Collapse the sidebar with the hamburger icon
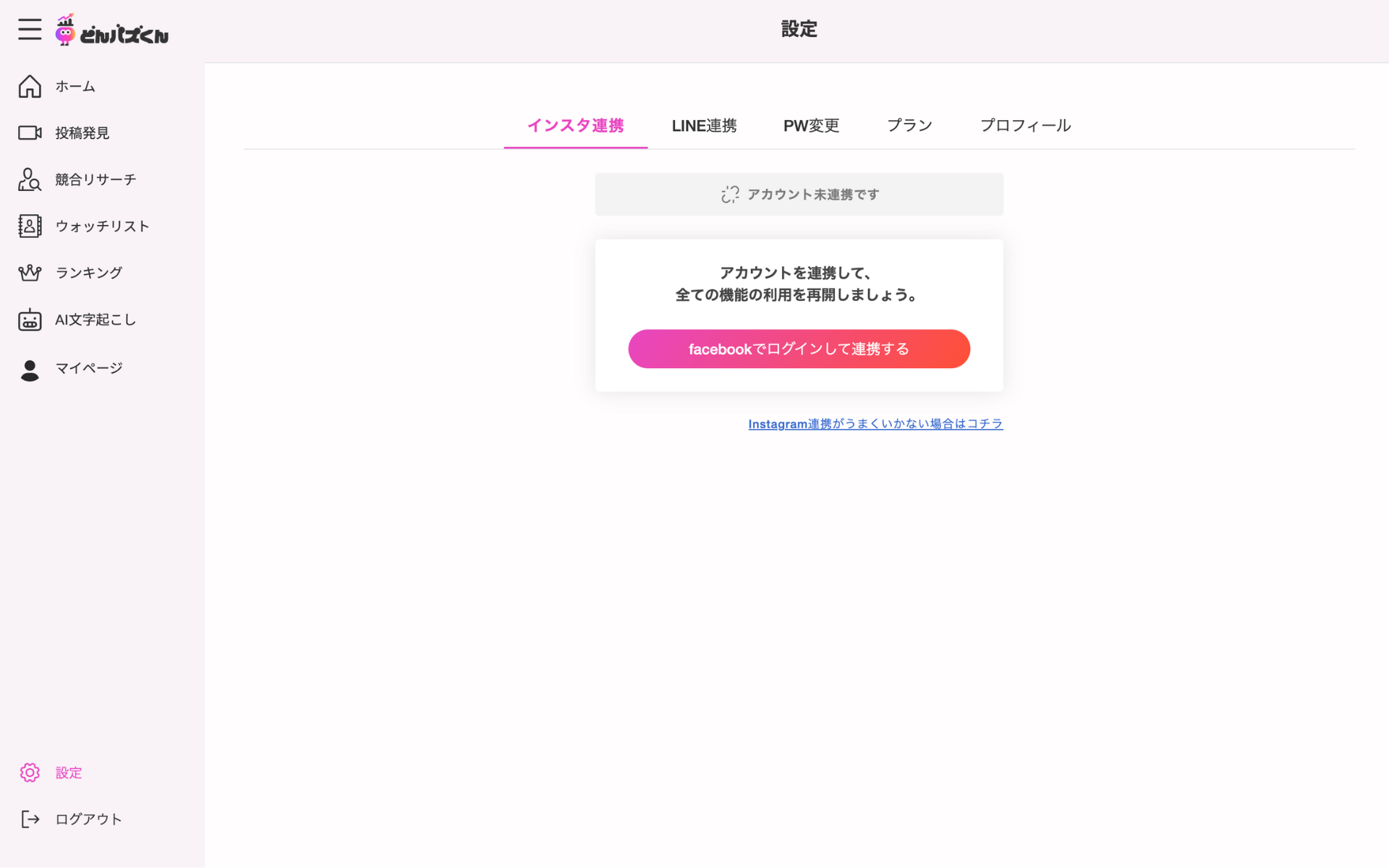This screenshot has width=1389, height=868. click(30, 30)
